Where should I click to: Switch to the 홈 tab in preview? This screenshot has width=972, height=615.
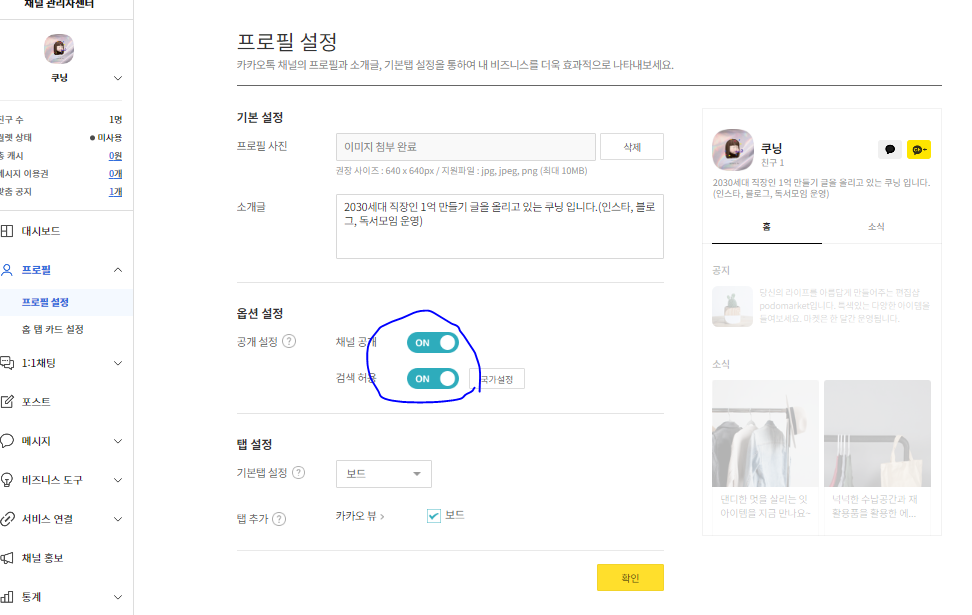click(767, 227)
